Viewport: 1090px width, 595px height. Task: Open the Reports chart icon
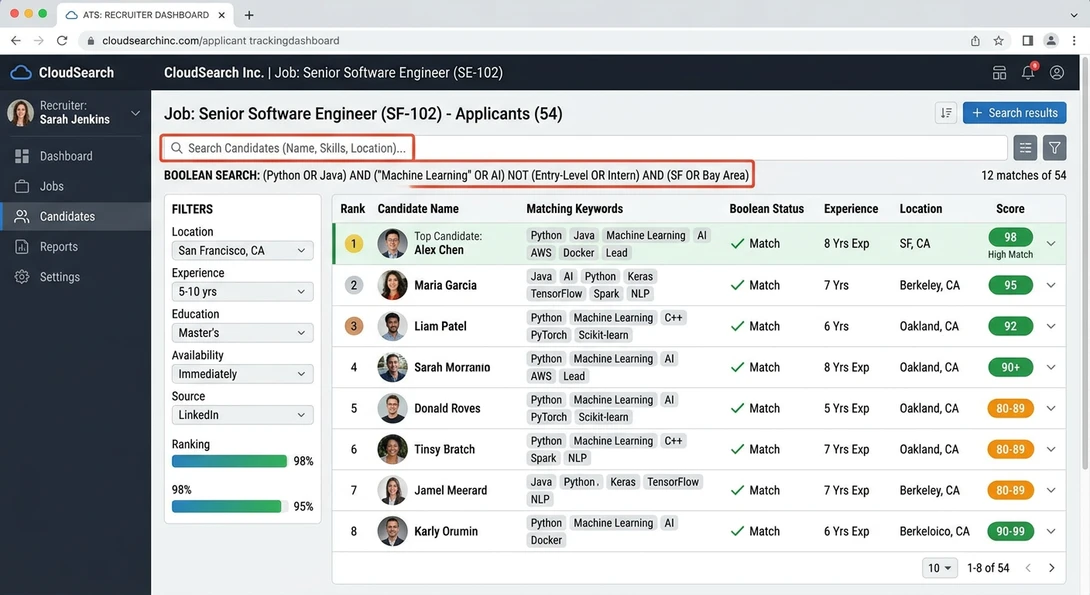point(22,247)
